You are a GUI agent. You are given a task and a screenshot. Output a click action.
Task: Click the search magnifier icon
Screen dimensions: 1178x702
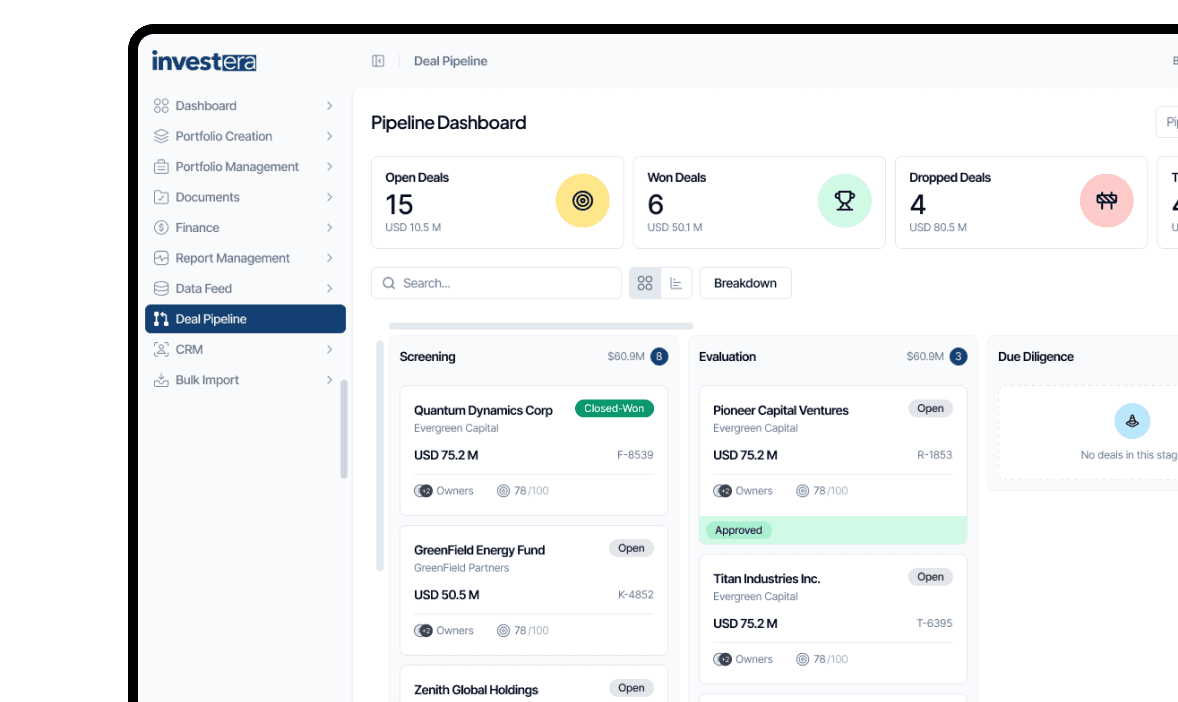click(x=388, y=283)
